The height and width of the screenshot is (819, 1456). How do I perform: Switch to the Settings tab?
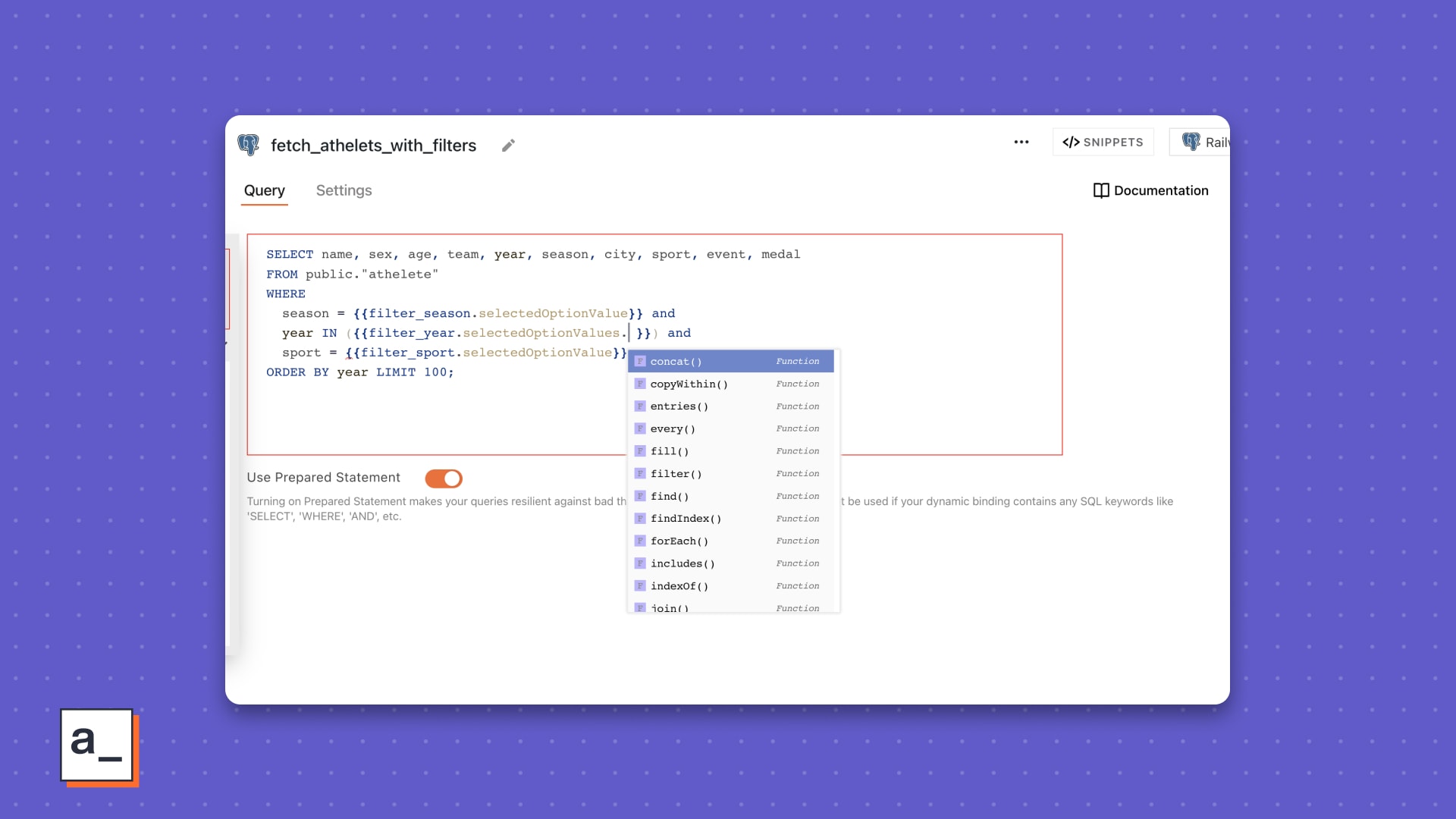tap(344, 190)
